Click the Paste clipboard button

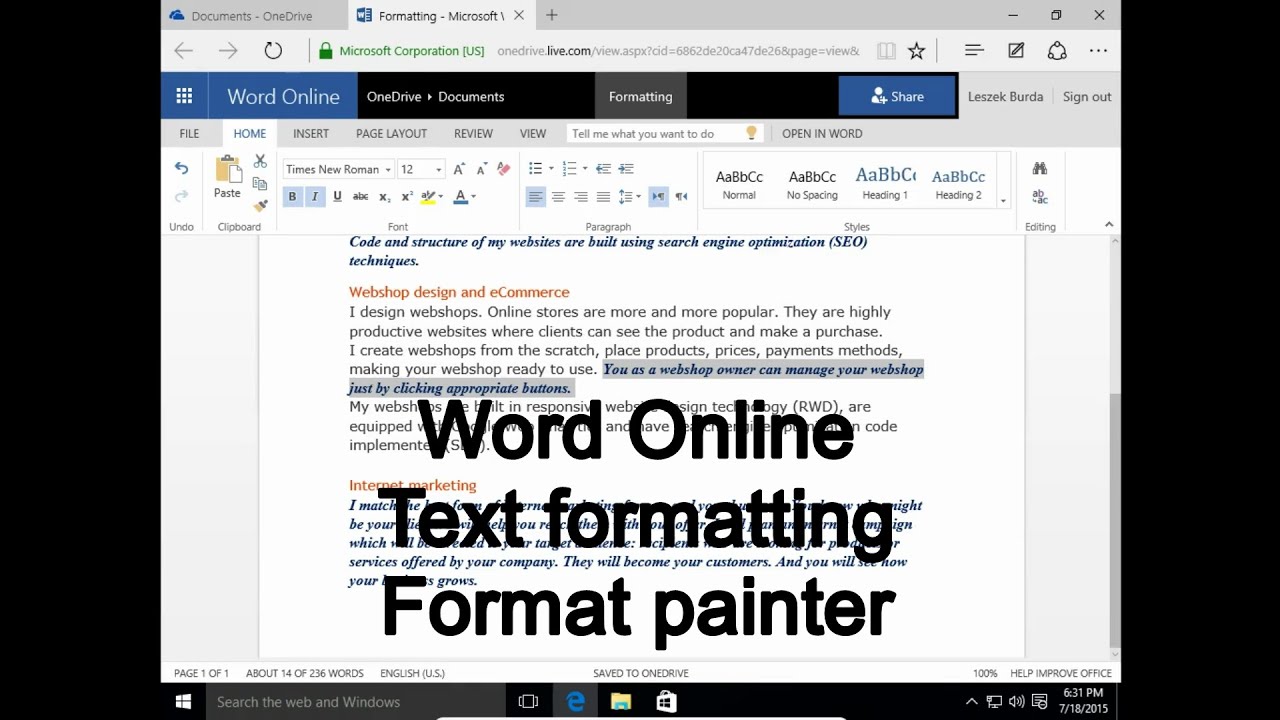coord(228,178)
